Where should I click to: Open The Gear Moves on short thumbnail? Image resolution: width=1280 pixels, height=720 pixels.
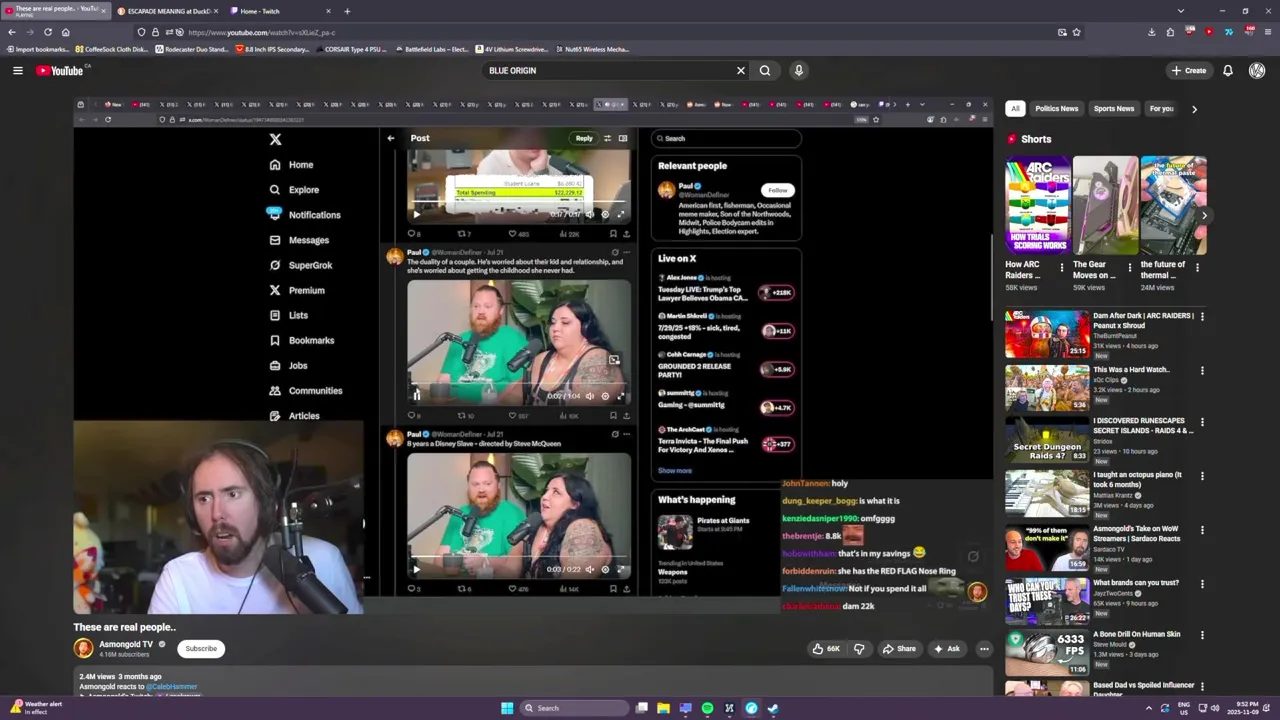click(x=1105, y=205)
